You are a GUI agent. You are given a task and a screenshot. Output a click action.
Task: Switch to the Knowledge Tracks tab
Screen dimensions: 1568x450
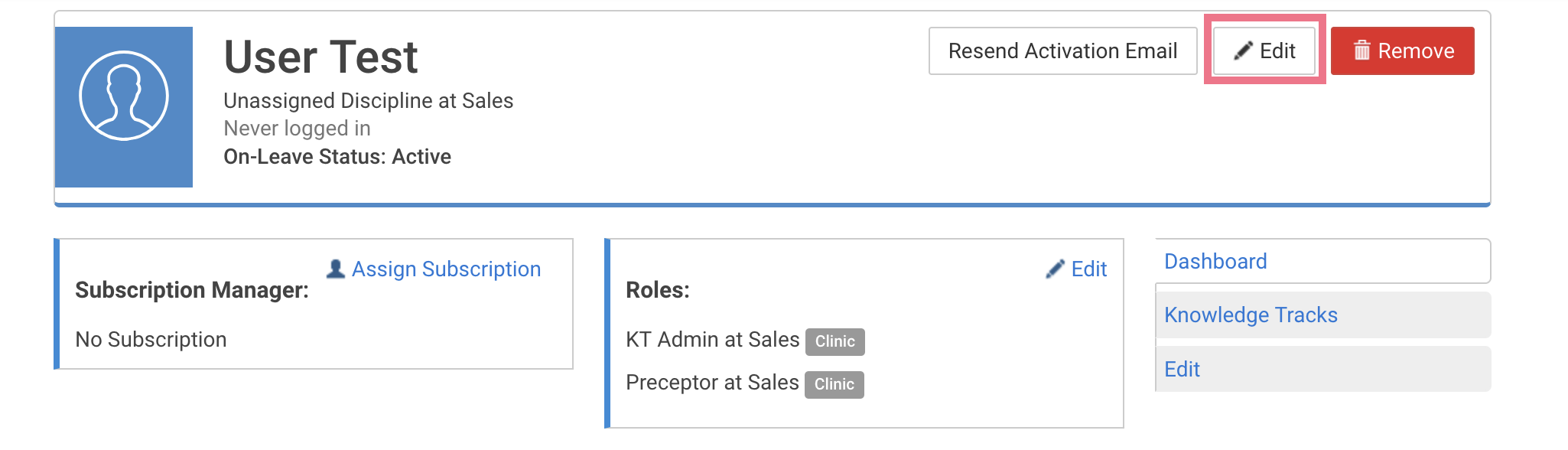pos(1322,315)
